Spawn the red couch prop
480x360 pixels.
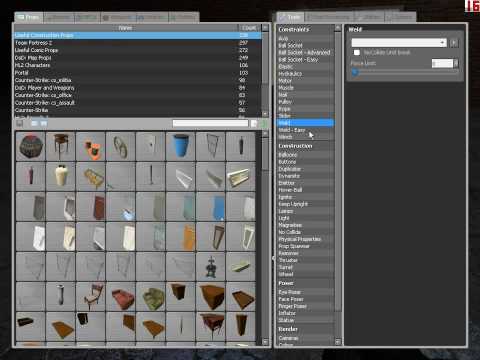click(x=121, y=296)
